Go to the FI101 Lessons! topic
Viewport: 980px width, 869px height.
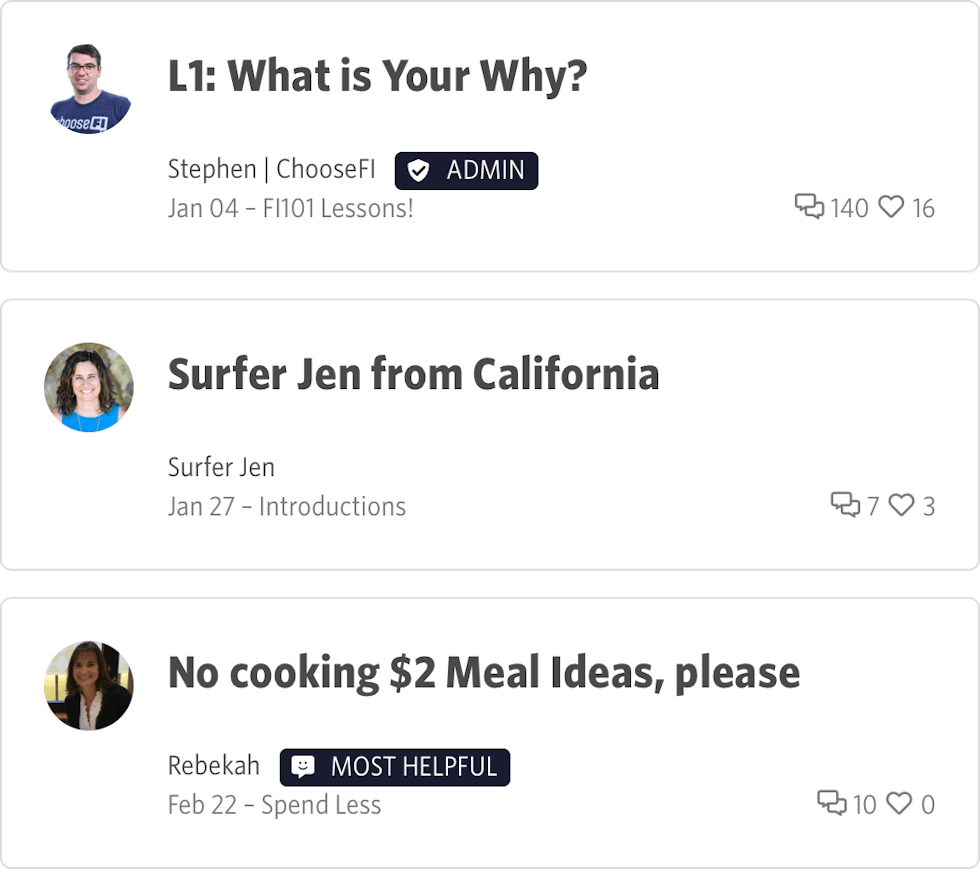tap(338, 208)
